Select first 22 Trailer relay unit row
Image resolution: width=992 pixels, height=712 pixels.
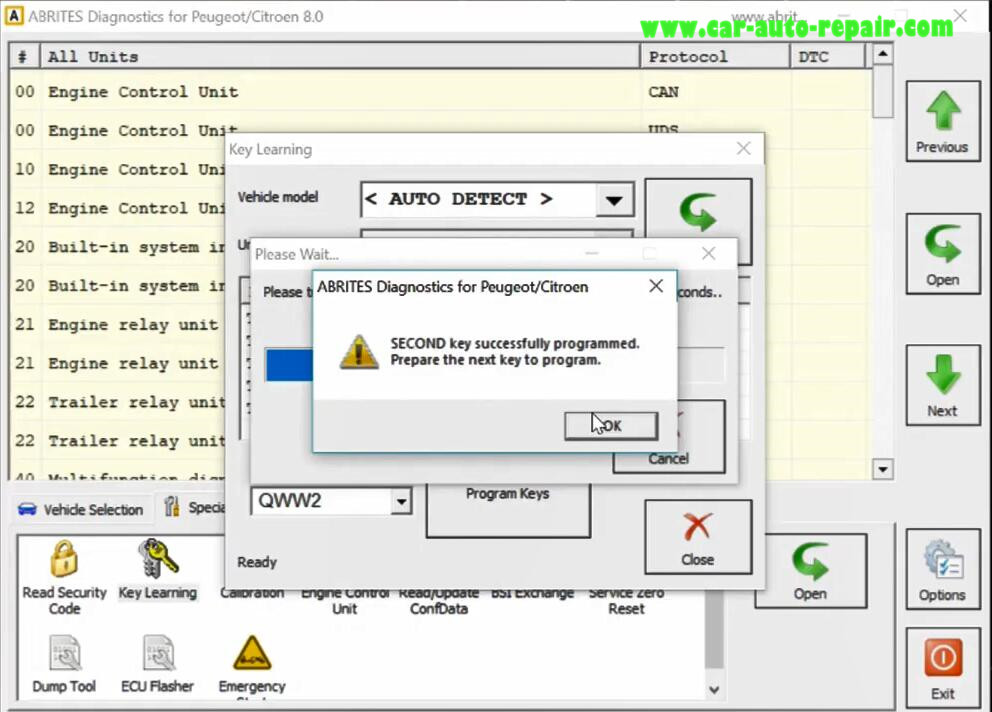pos(118,402)
